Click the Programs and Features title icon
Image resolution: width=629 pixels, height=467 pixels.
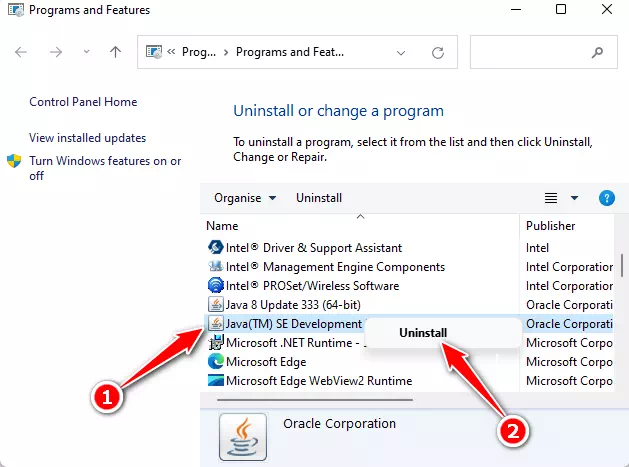coord(16,10)
